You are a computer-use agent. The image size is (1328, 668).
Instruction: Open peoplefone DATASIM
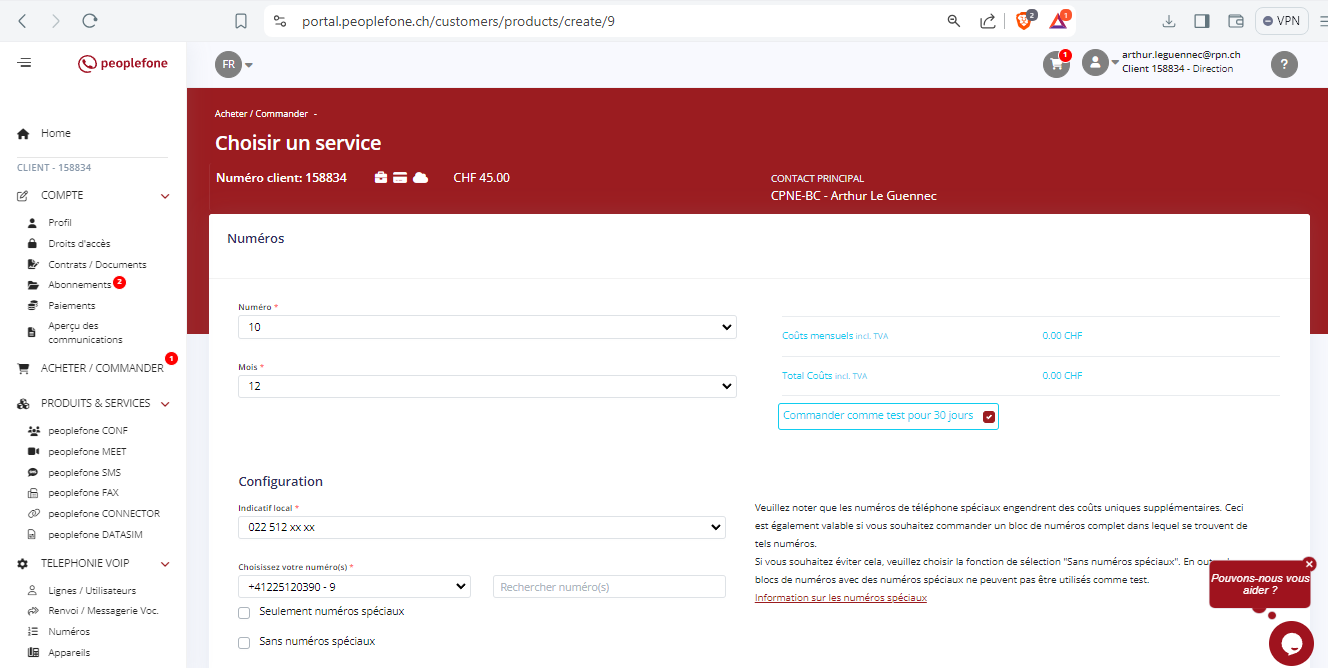[95, 535]
